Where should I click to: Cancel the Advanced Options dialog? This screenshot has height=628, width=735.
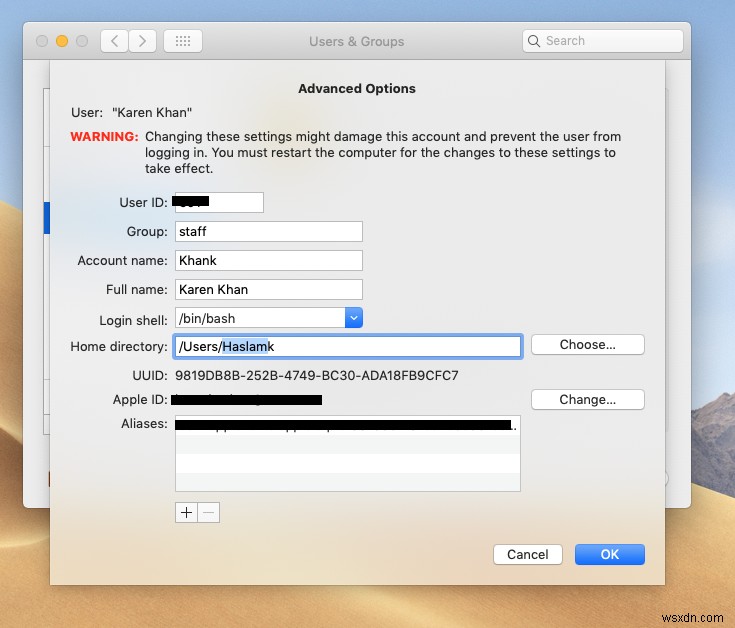tap(528, 554)
